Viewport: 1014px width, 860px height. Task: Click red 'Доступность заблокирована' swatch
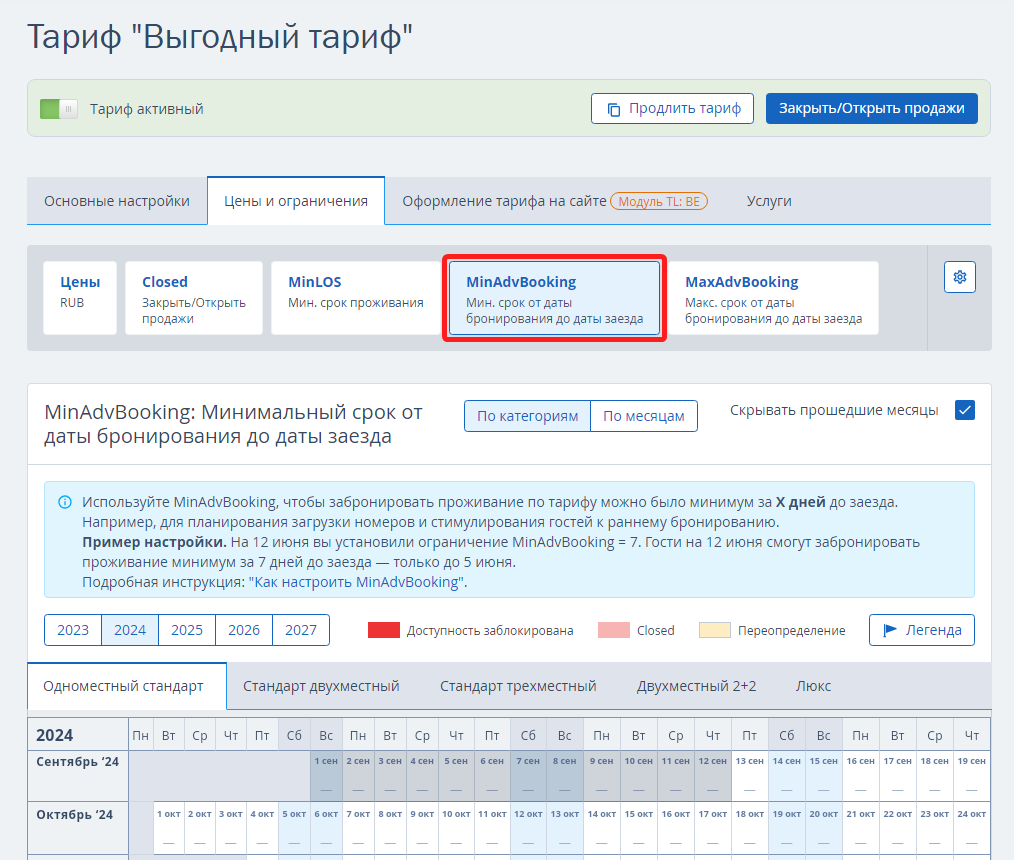383,630
